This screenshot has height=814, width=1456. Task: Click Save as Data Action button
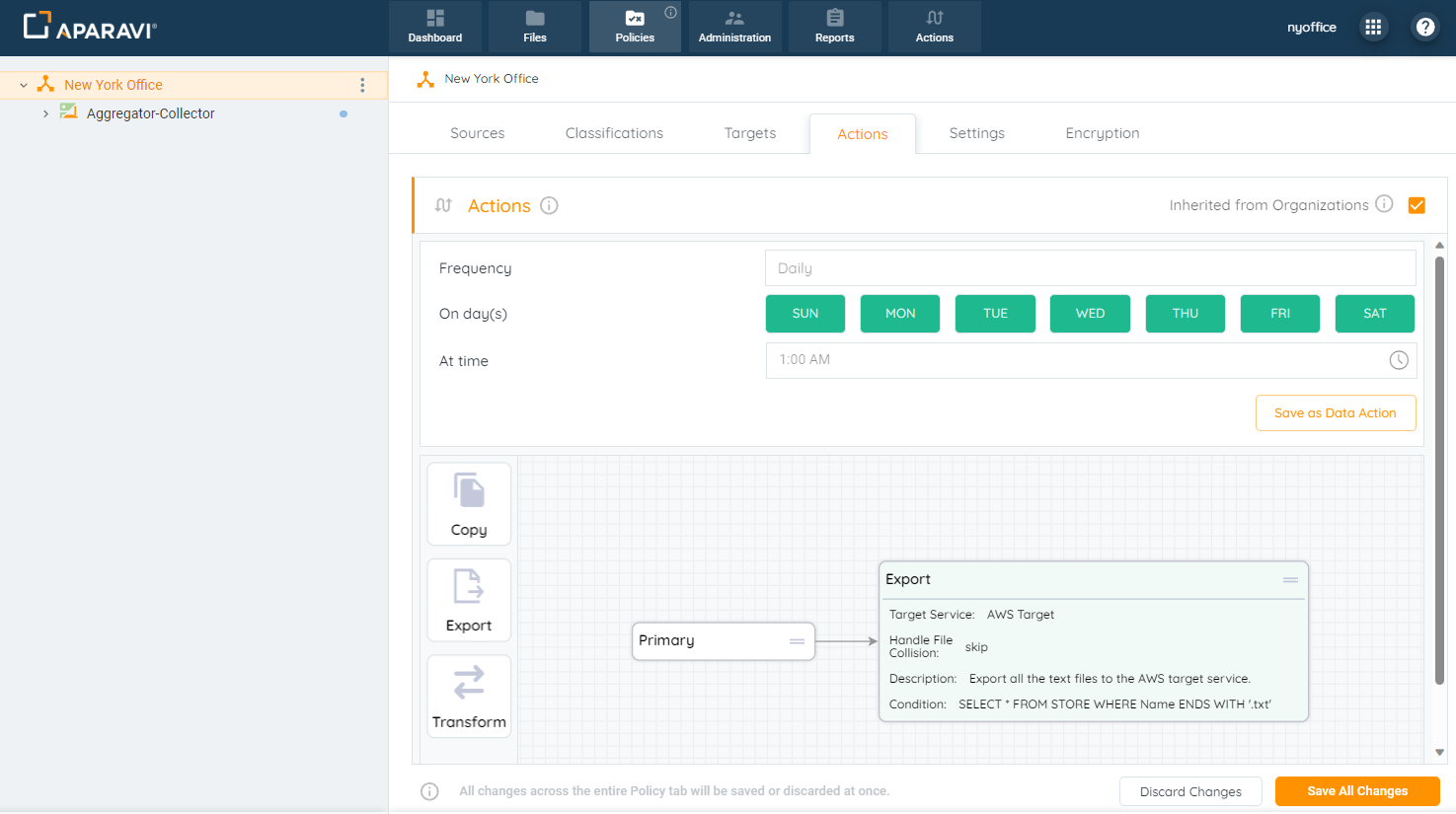pos(1335,413)
